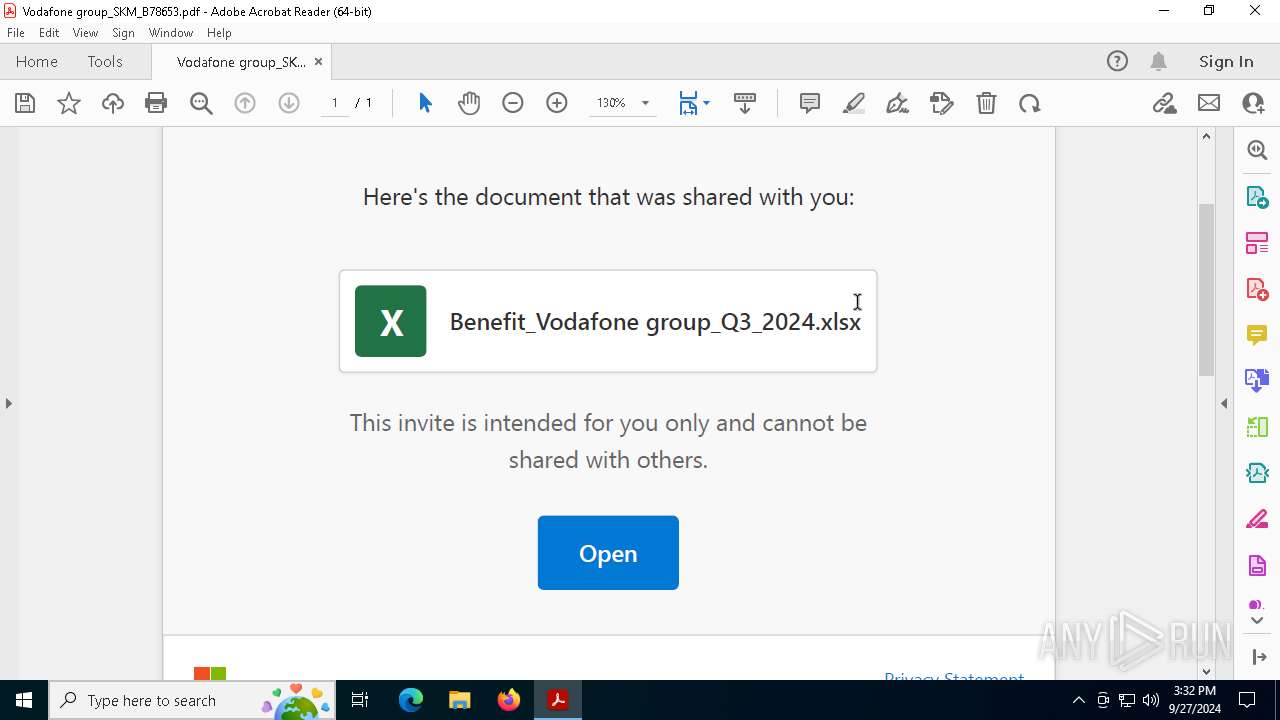Open Firefox from the taskbar
The height and width of the screenshot is (720, 1280).
[509, 700]
